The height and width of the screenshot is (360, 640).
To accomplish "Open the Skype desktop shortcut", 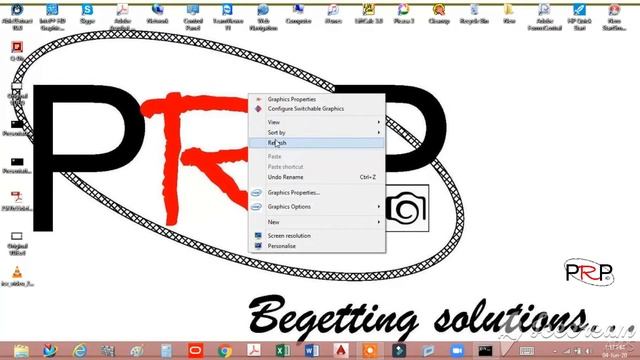I will [x=87, y=14].
